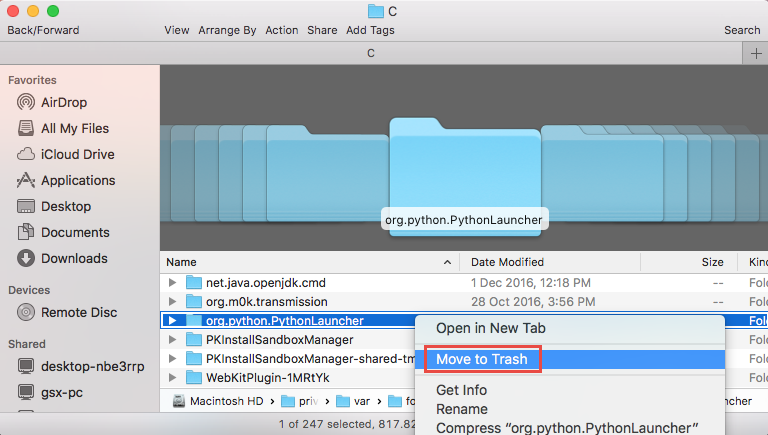This screenshot has height=435, width=768.
Task: Open iCloud Drive in the sidebar
Action: click(x=77, y=154)
